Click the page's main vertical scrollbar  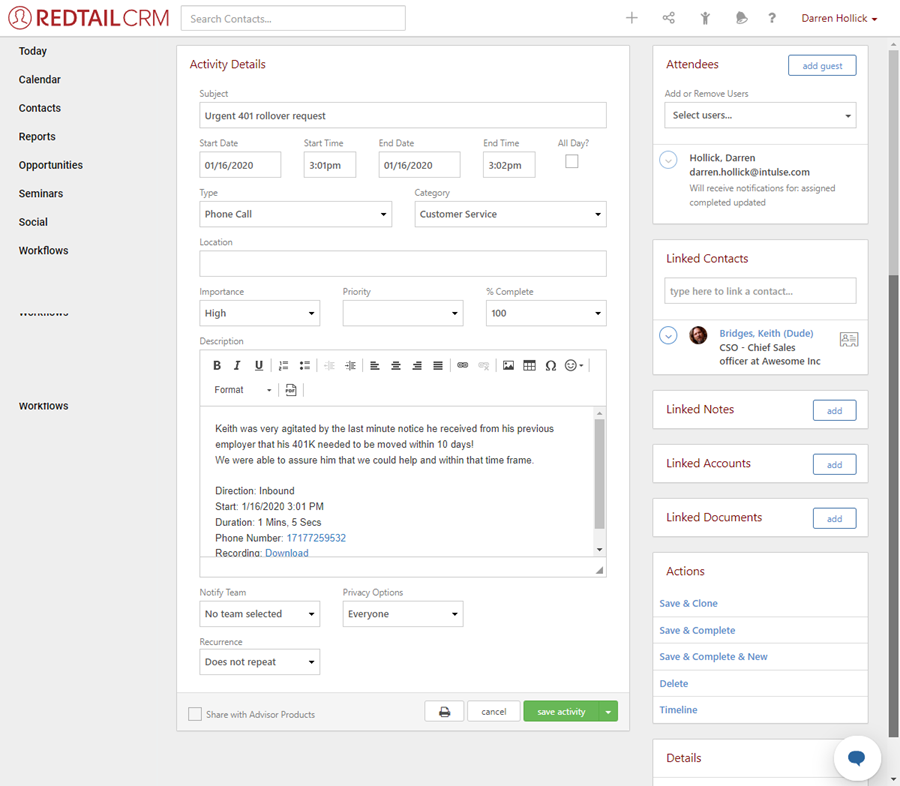894,505
